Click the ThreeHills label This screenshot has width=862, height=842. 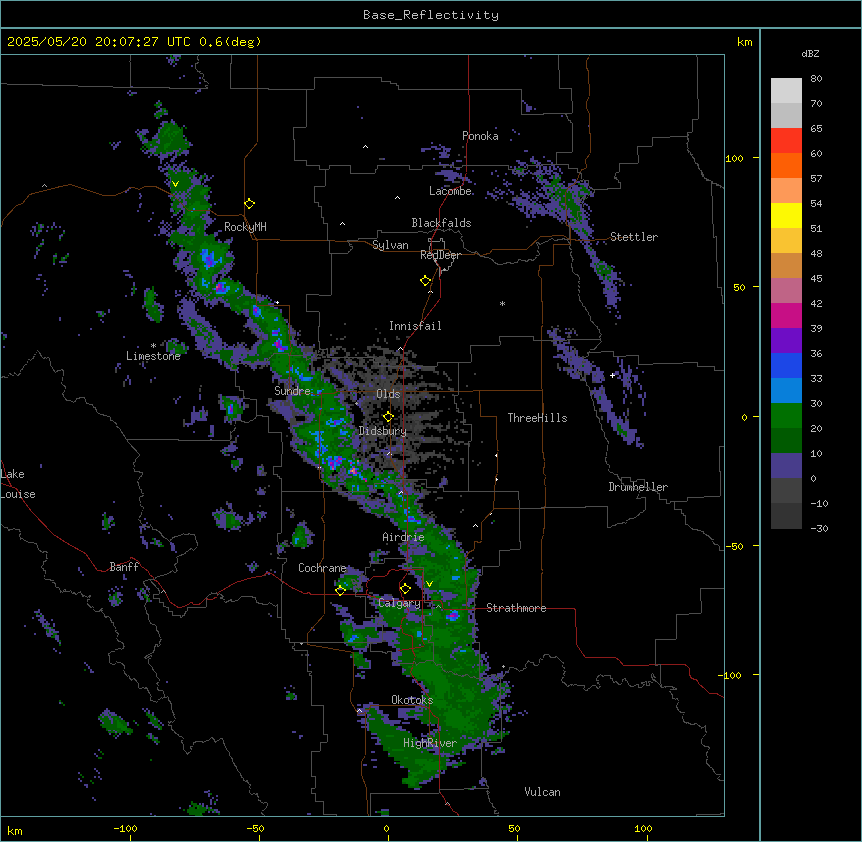537,418
